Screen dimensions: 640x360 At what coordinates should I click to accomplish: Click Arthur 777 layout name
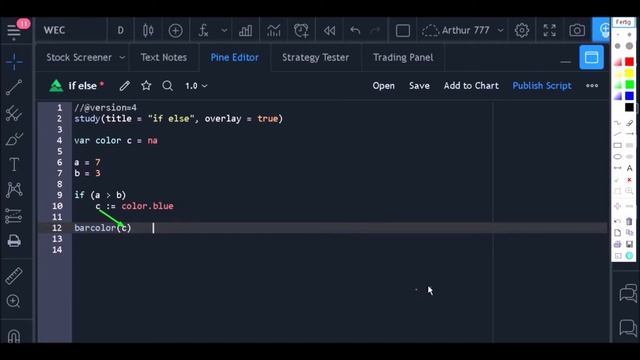click(465, 31)
